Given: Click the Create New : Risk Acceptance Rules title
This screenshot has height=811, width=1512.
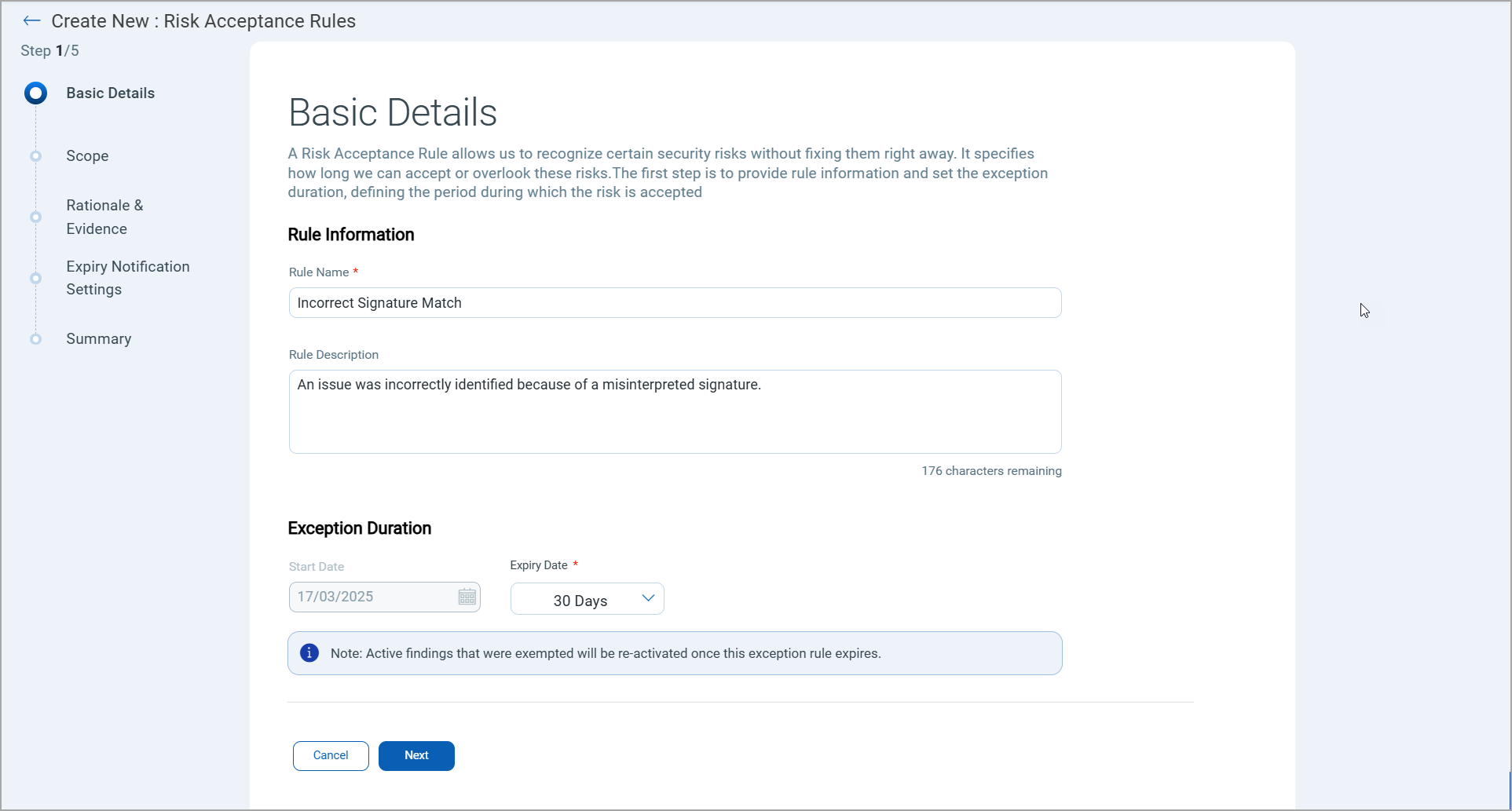Looking at the screenshot, I should [x=203, y=21].
